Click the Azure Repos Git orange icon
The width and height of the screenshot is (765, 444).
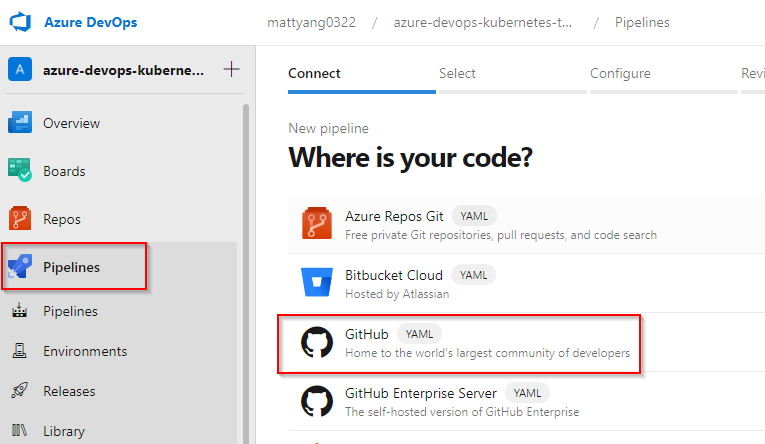point(317,223)
